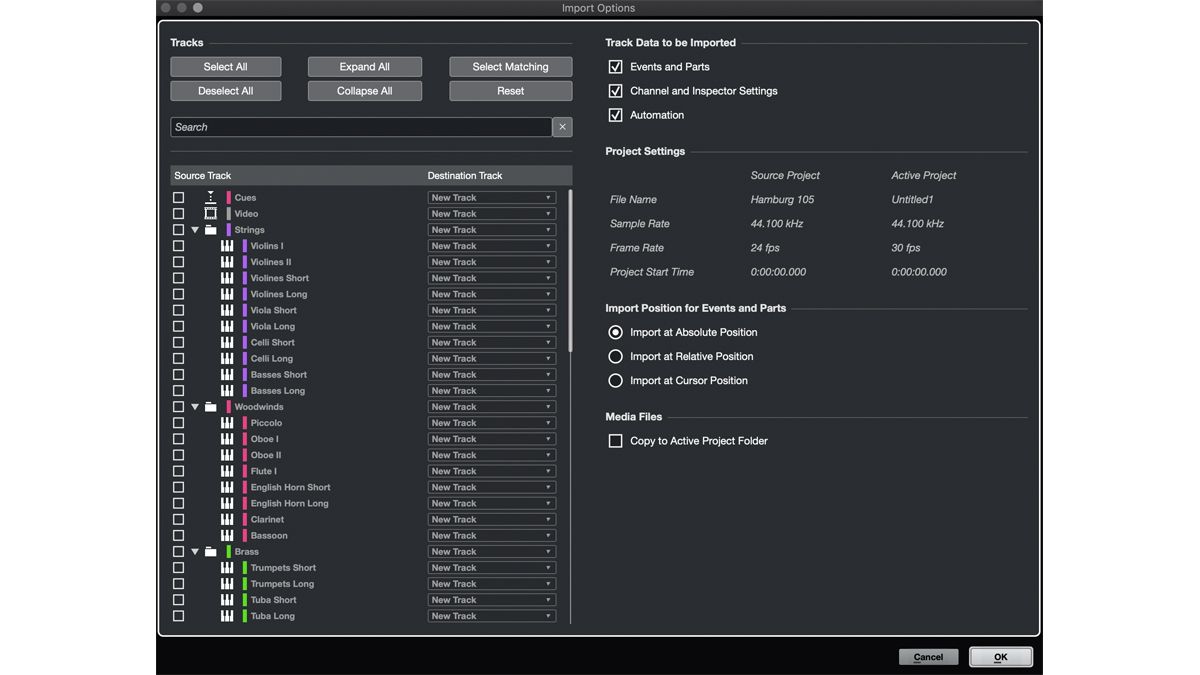
Task: Click the track list vertical scrollbar
Action: (x=570, y=270)
